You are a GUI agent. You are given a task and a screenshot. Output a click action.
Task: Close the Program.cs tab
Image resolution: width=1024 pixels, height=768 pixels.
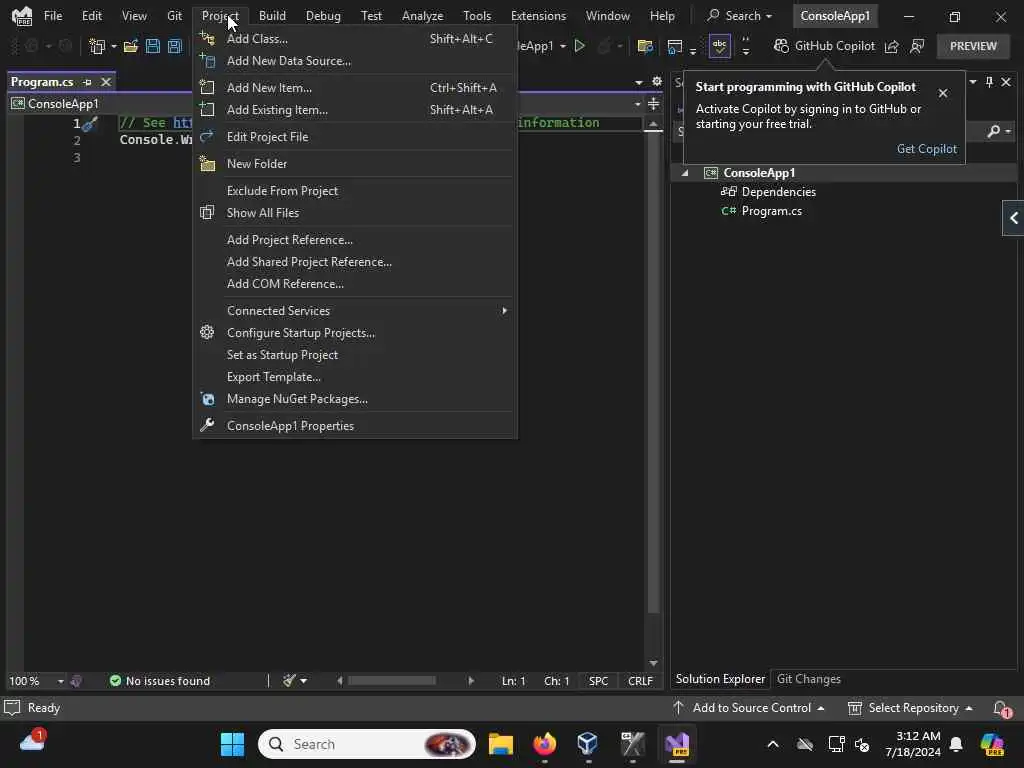pyautogui.click(x=106, y=82)
